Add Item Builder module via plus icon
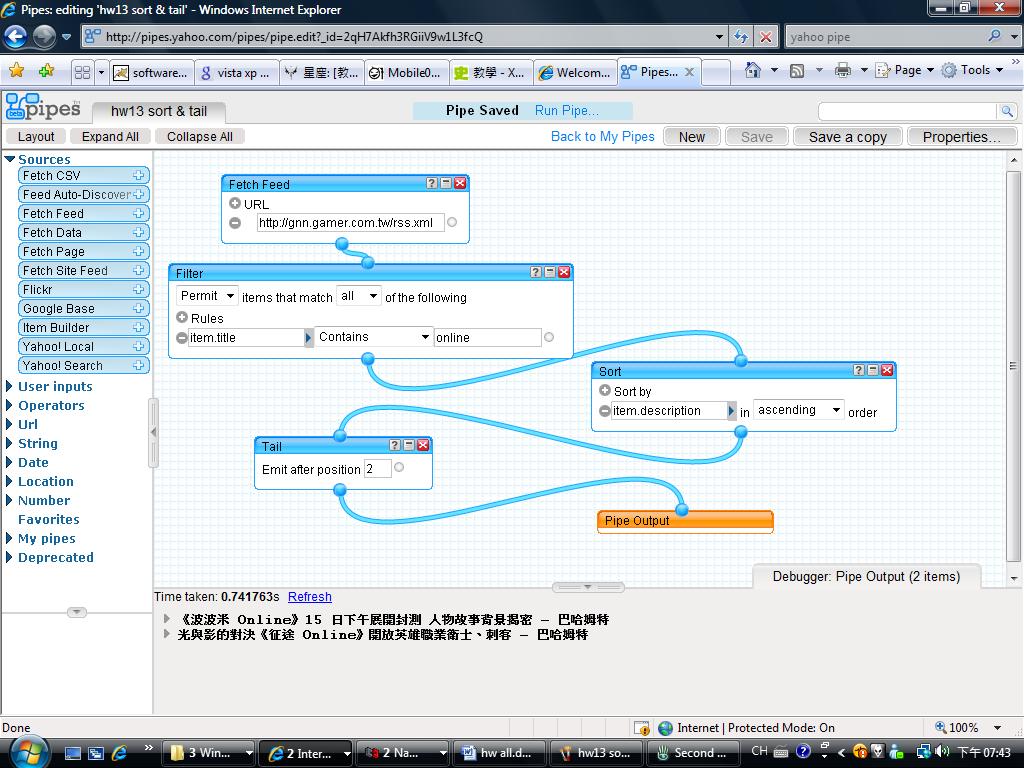 pos(138,327)
